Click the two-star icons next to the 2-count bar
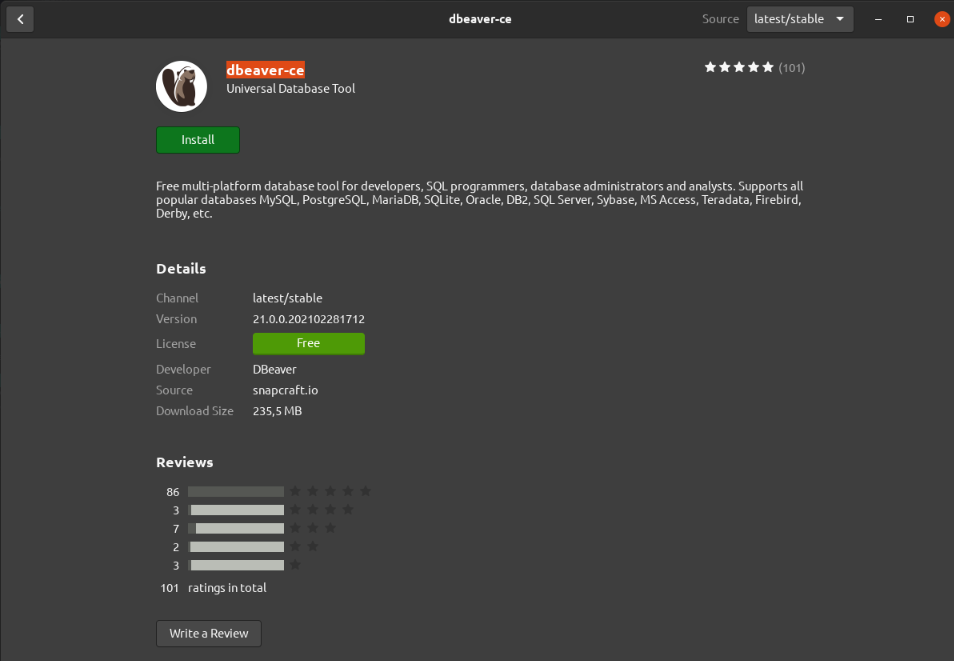Screen dimensions: 954x661 pos(304,546)
